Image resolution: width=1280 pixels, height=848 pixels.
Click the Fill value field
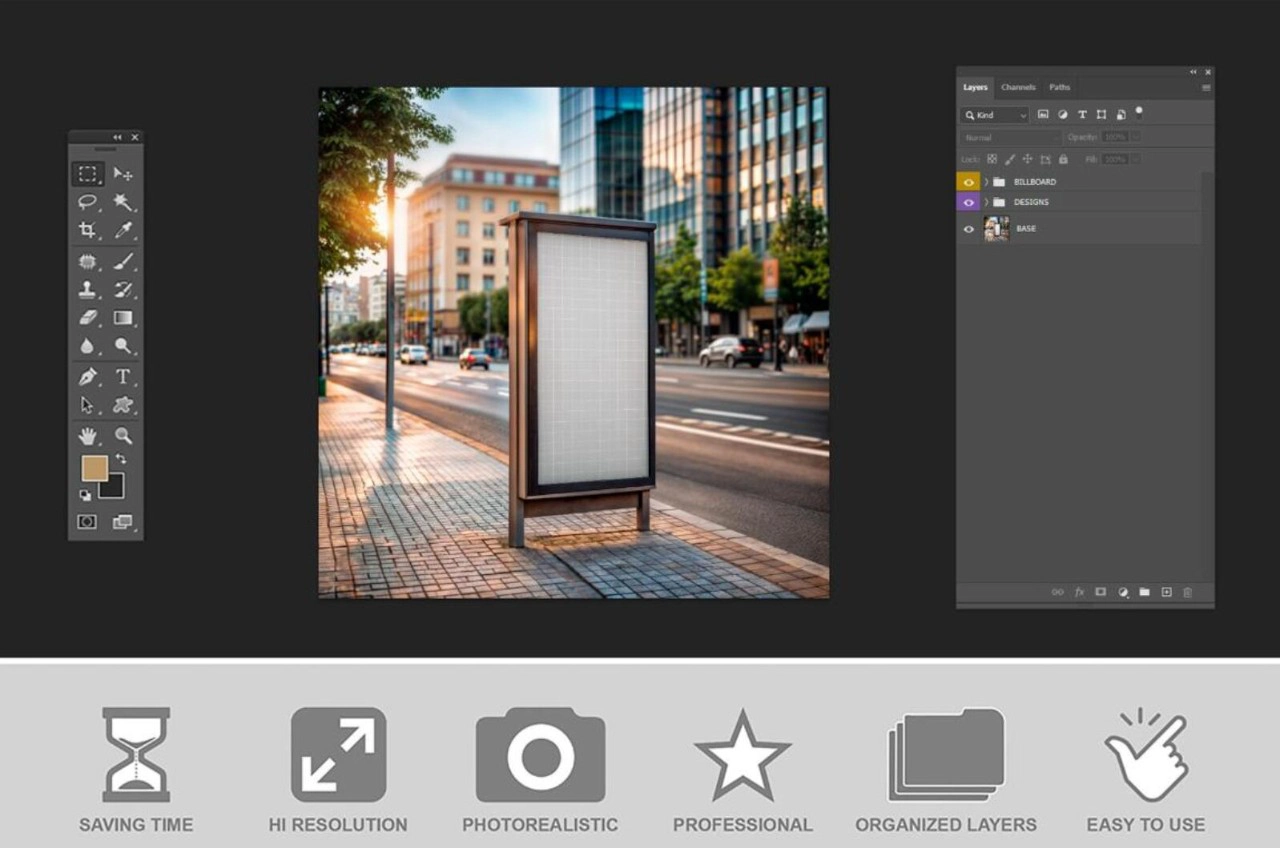coord(1115,159)
